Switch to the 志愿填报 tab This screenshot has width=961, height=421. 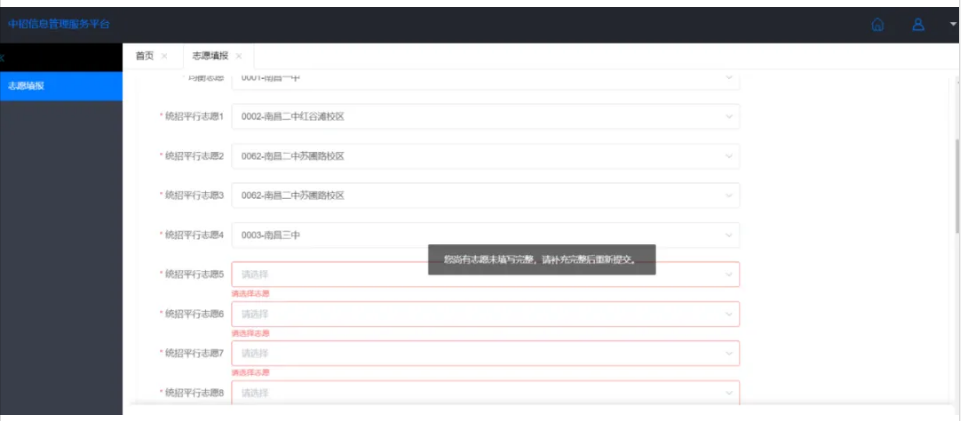pos(210,56)
